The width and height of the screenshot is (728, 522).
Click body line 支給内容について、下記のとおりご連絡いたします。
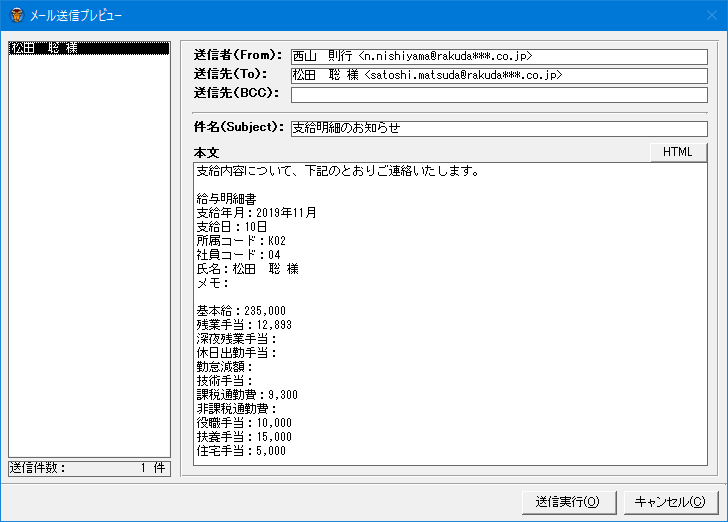[x=338, y=171]
